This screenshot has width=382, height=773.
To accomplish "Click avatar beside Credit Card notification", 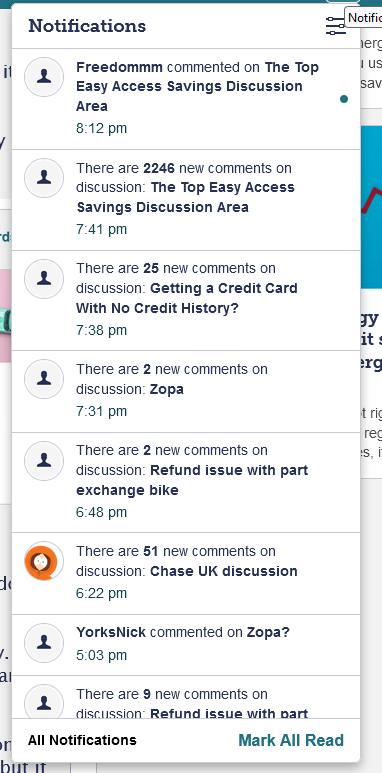I will click(44, 279).
